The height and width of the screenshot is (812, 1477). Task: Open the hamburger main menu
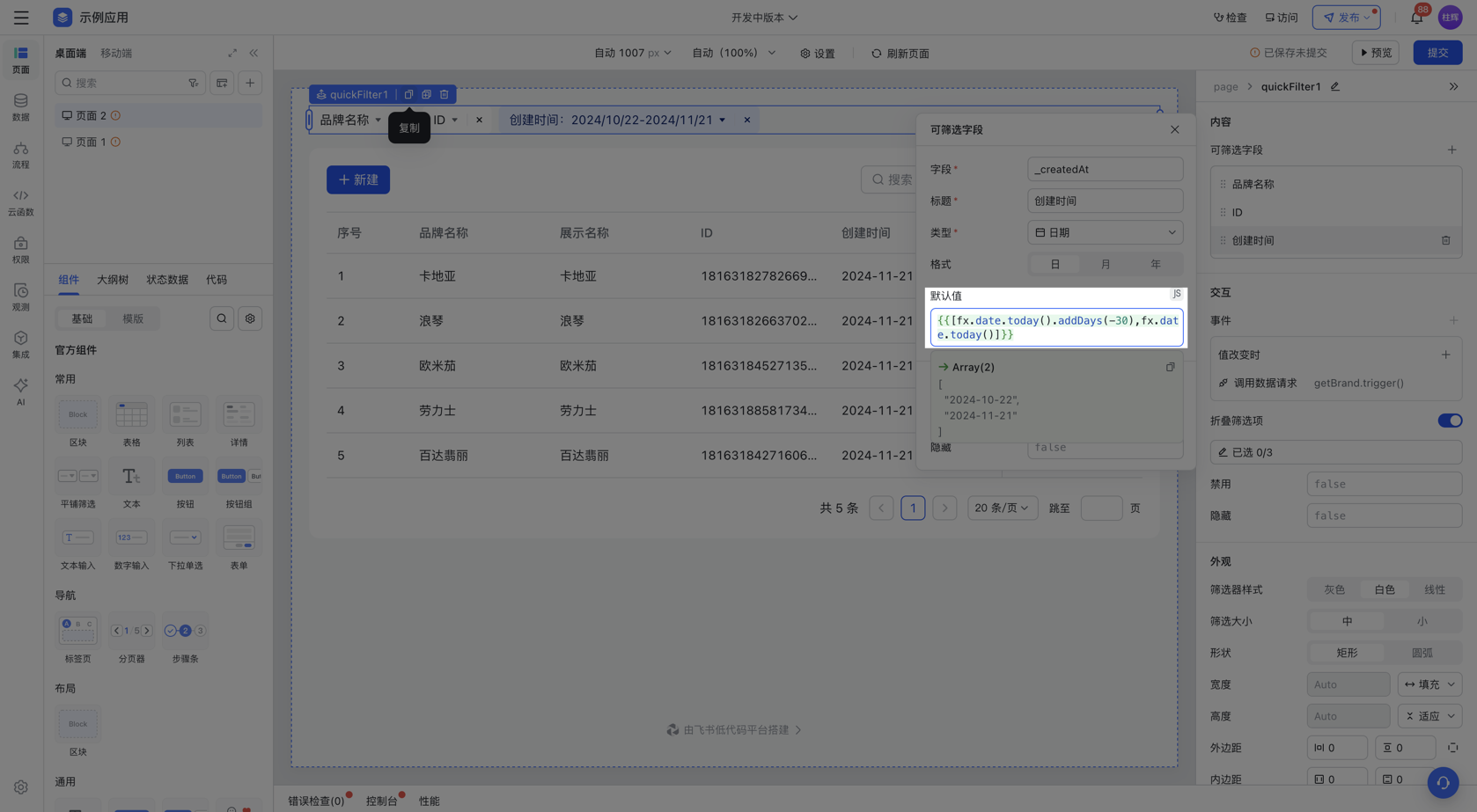[21, 18]
